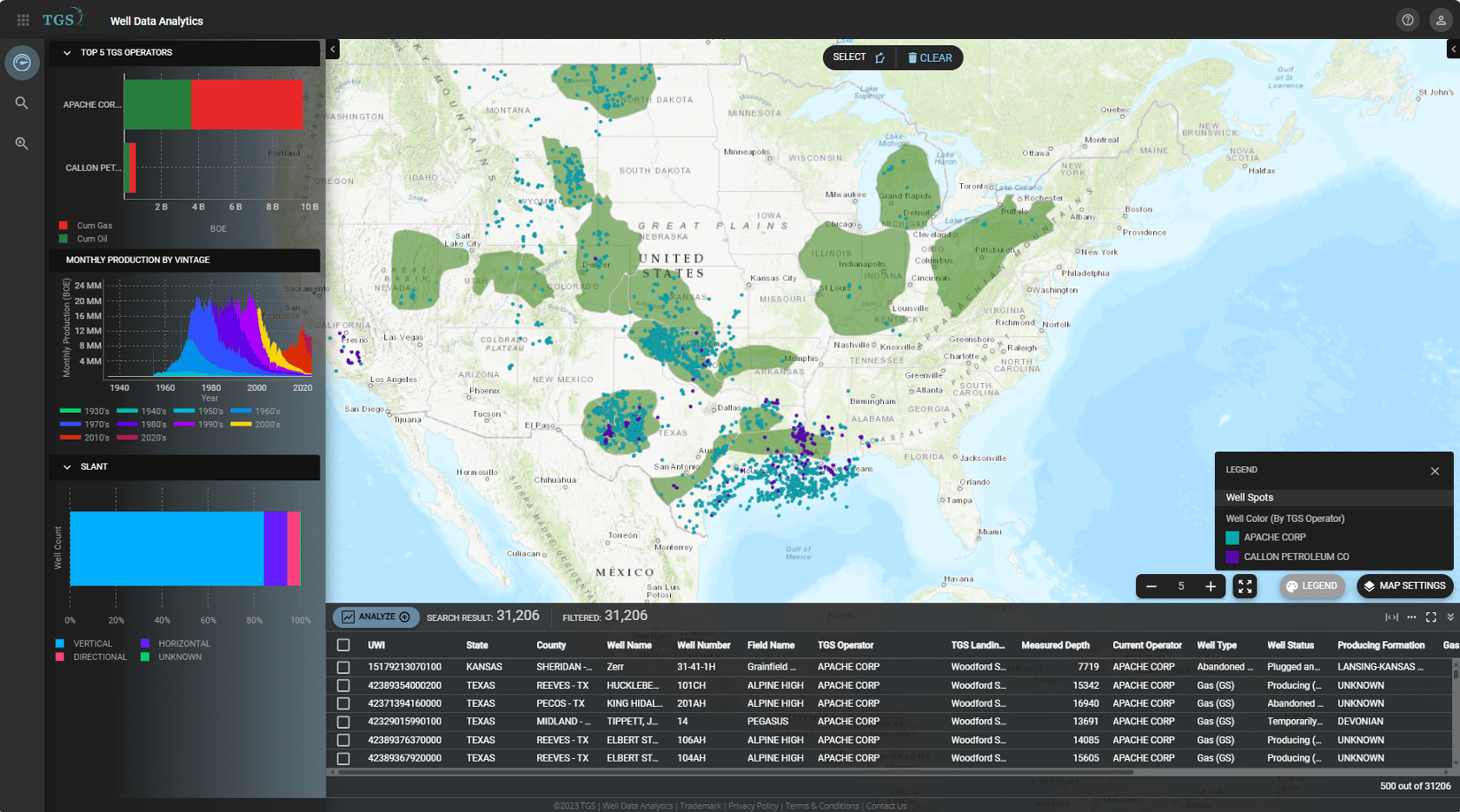Open the waffle app grid menu
This screenshot has height=812, width=1460.
22,19
